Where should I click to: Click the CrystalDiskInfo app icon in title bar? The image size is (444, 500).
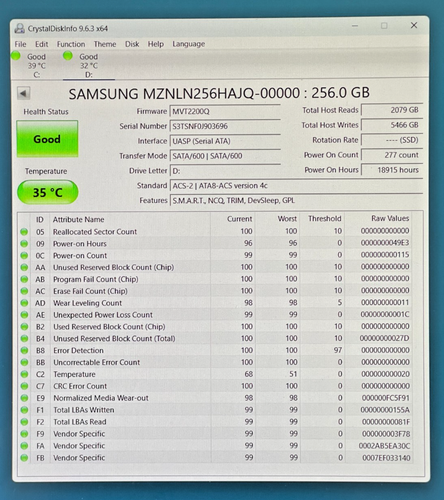coord(20,28)
